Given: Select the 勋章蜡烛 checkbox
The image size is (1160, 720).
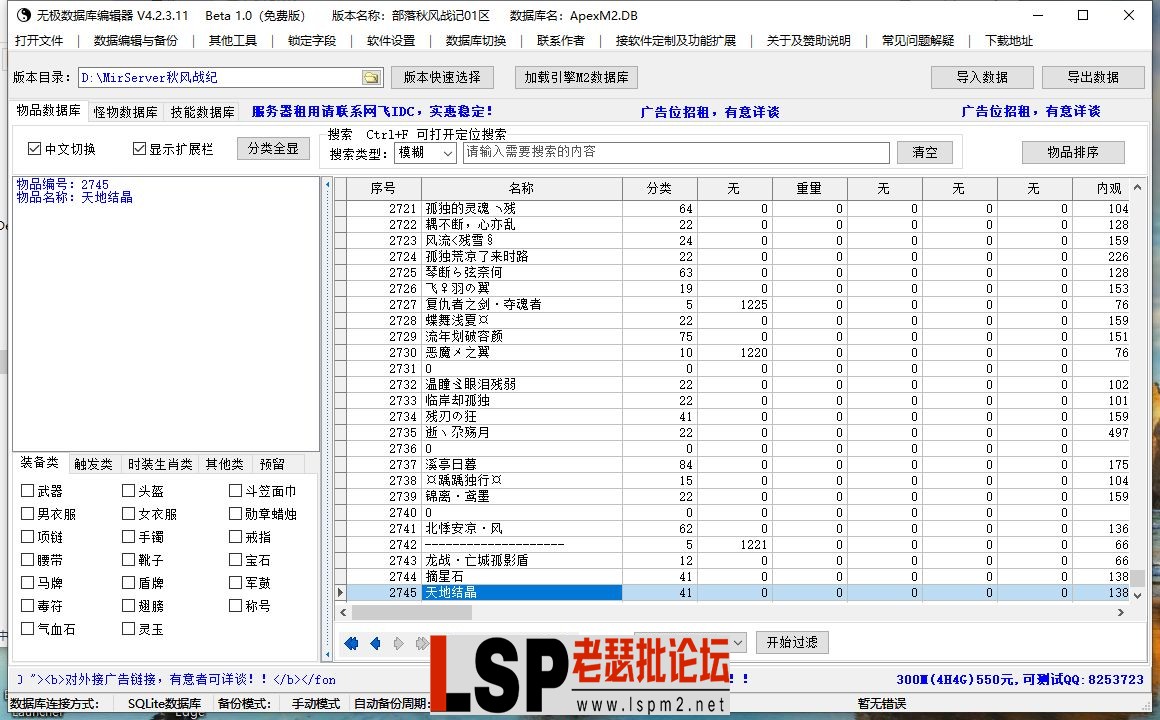Looking at the screenshot, I should pos(235,514).
